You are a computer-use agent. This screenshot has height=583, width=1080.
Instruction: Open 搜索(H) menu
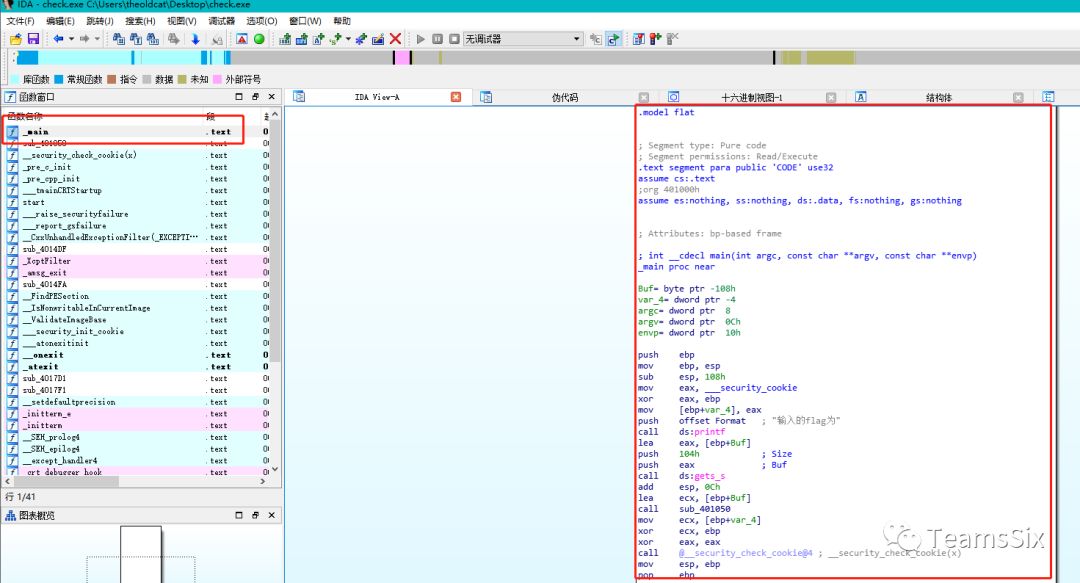(x=140, y=21)
